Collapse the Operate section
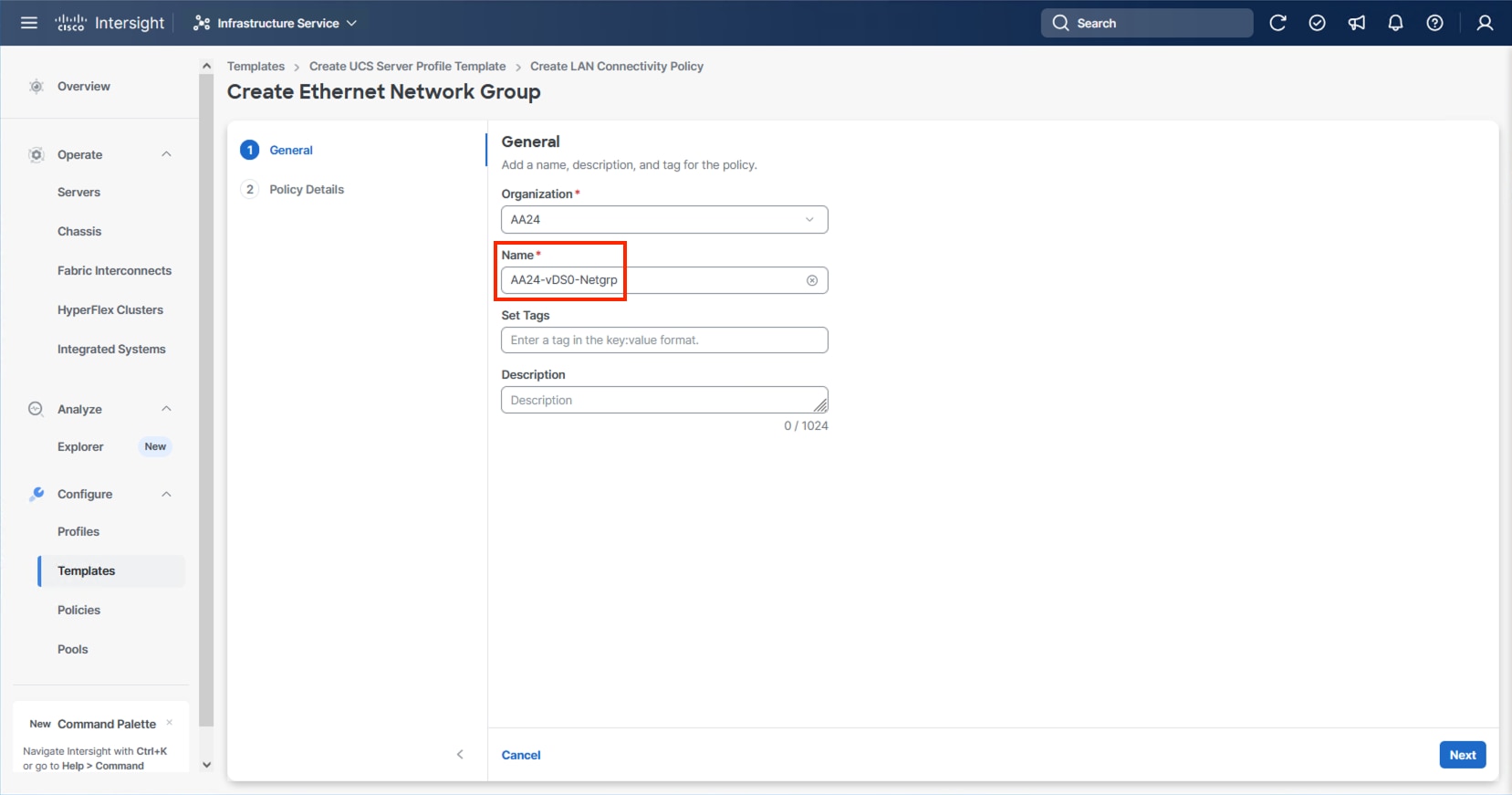The width and height of the screenshot is (1512, 795). click(166, 154)
